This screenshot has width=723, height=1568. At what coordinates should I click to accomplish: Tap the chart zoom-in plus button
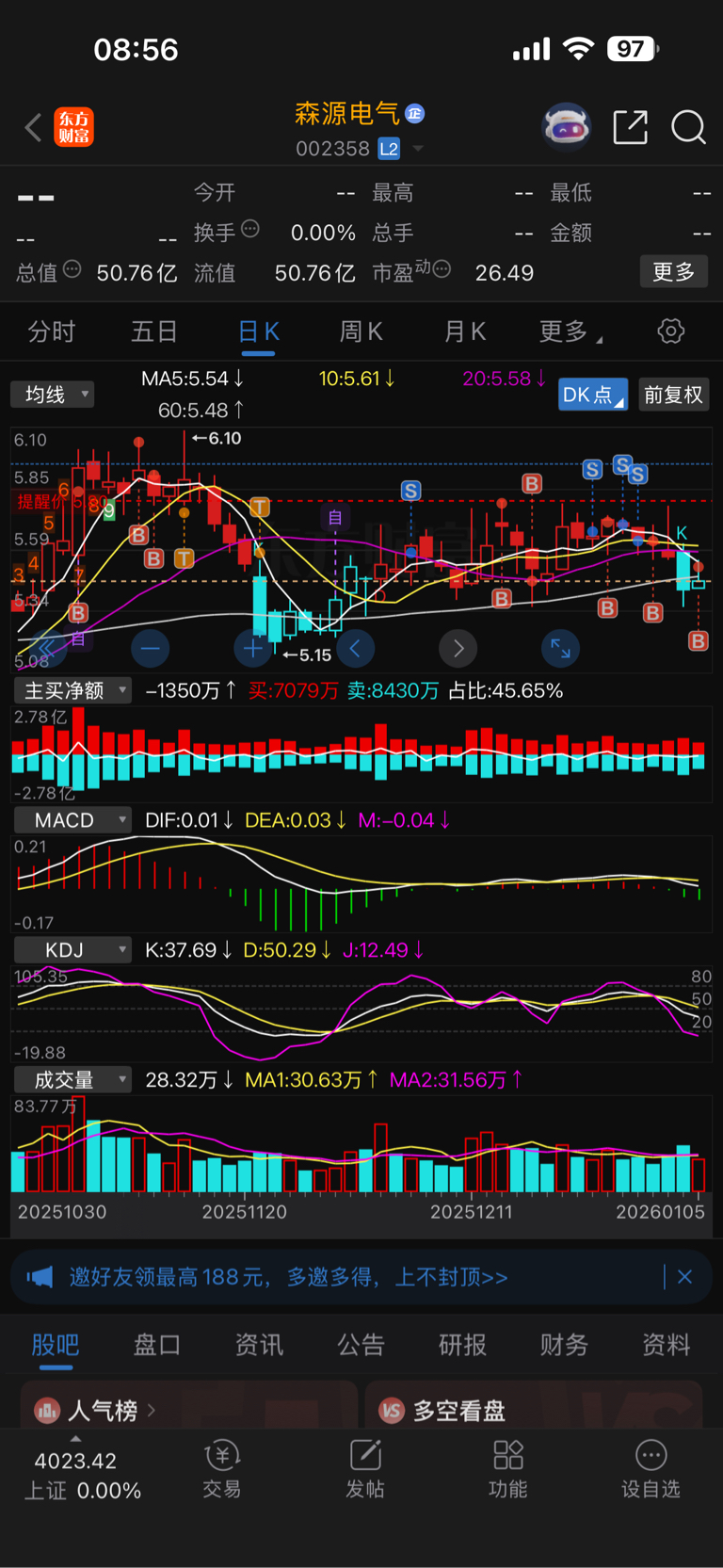click(252, 648)
